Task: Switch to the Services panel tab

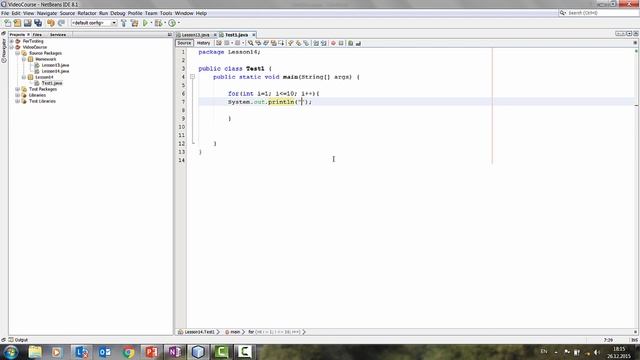Action: pos(58,35)
